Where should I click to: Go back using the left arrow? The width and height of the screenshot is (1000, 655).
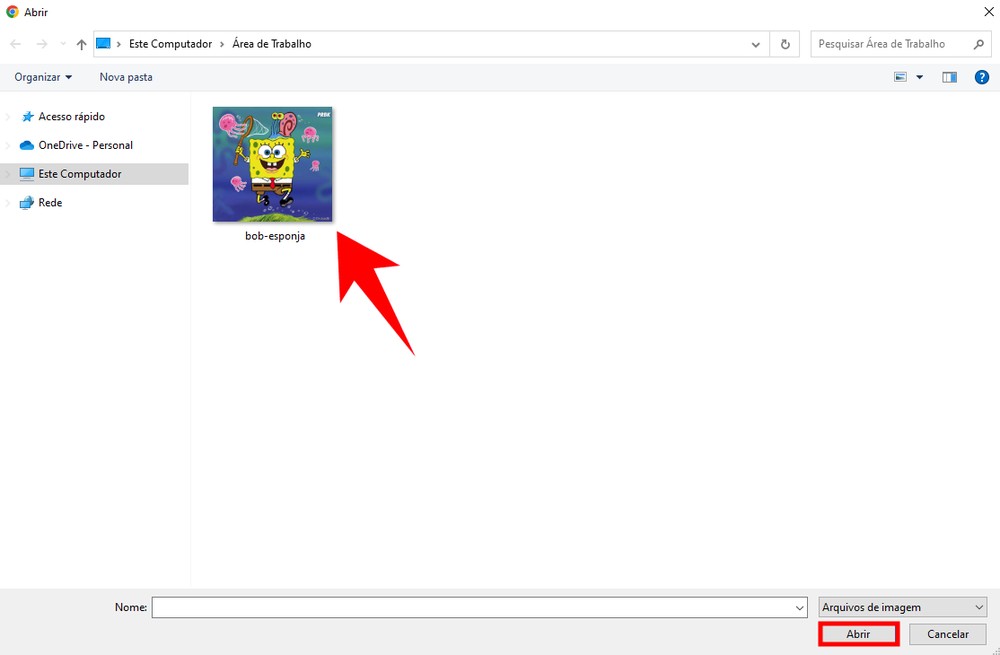15,44
